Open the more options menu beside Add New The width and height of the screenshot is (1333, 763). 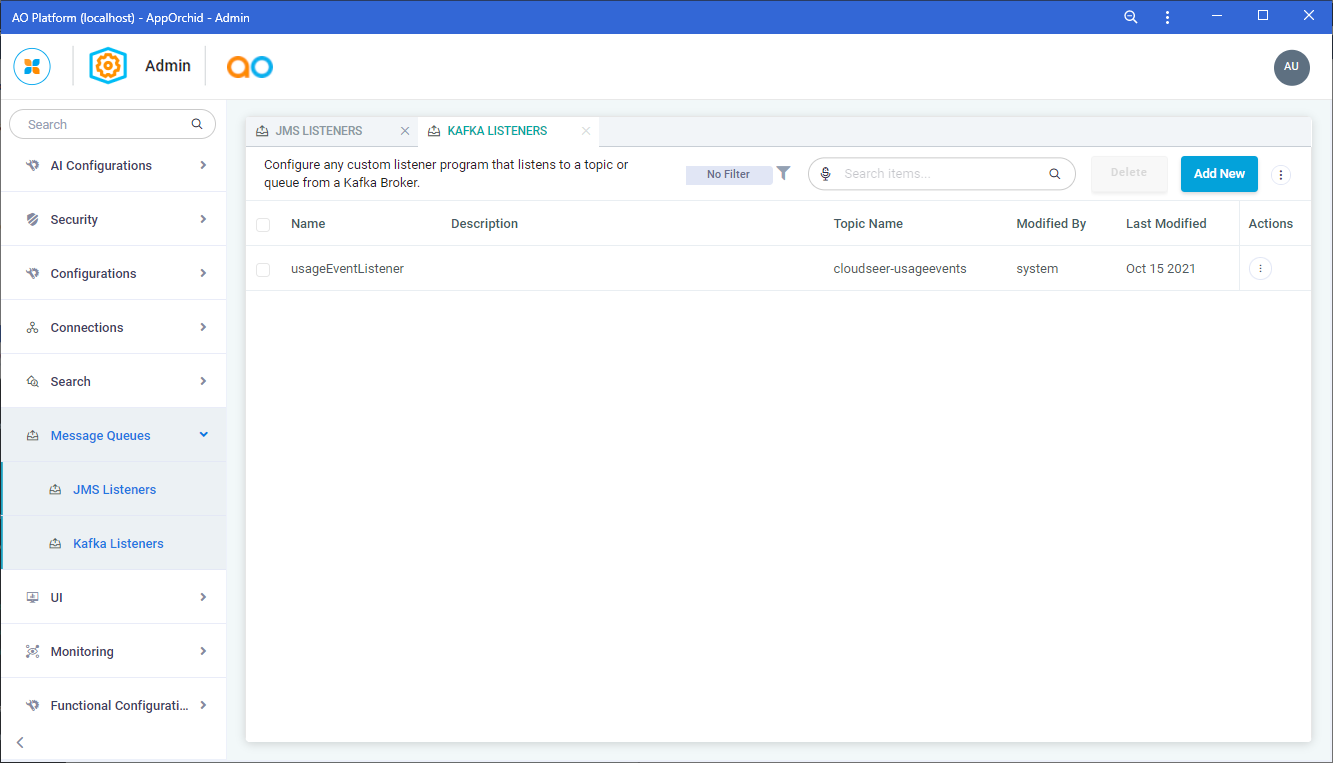1281,174
